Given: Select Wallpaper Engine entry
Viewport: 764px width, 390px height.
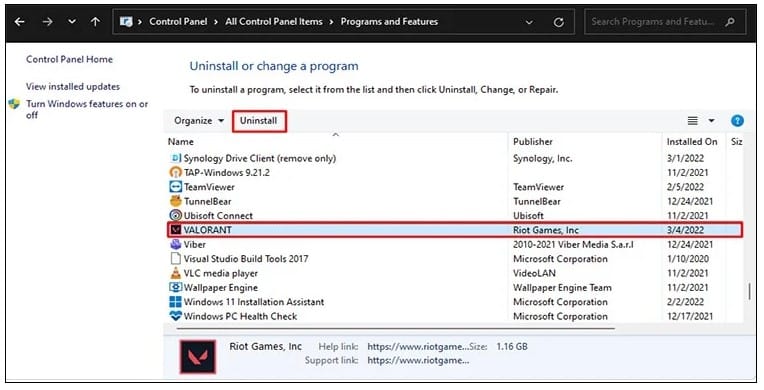Looking at the screenshot, I should pyautogui.click(x=221, y=287).
